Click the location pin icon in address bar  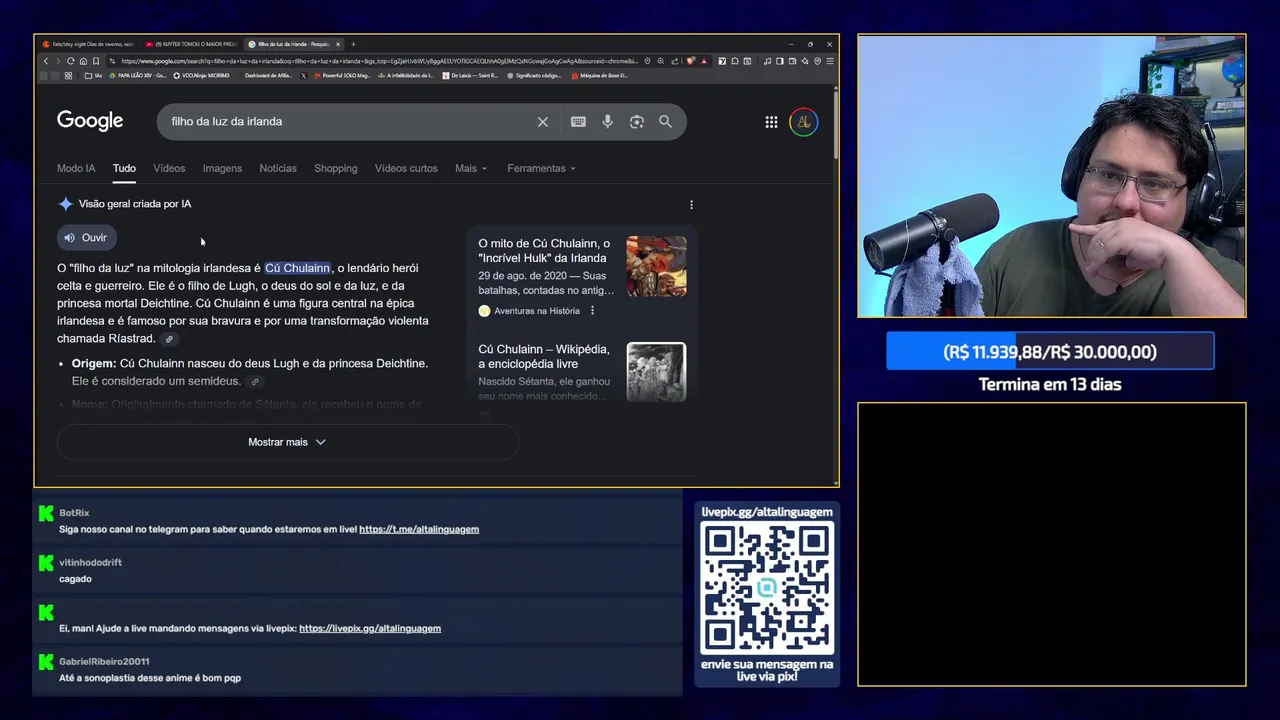[x=647, y=61]
